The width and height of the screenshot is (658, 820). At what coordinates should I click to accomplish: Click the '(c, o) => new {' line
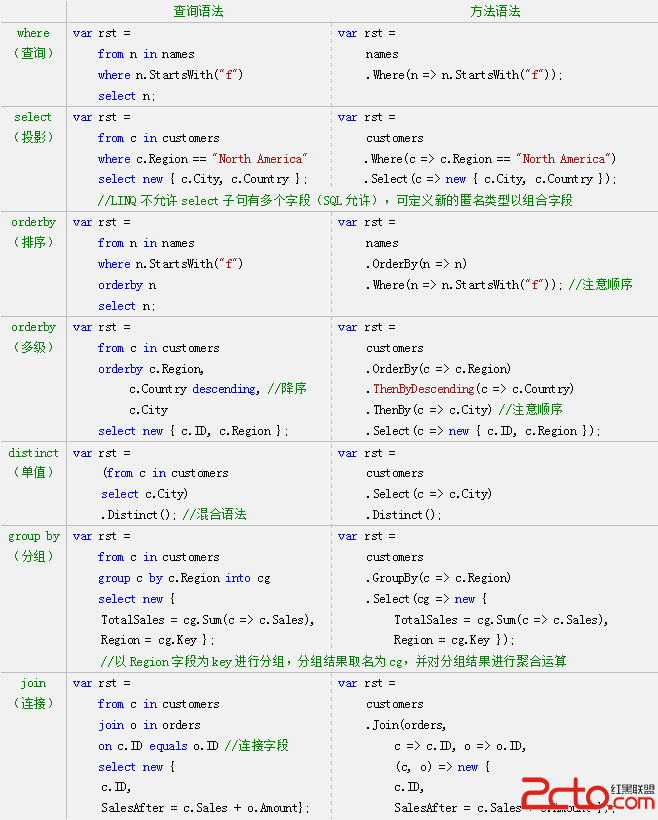click(443, 767)
